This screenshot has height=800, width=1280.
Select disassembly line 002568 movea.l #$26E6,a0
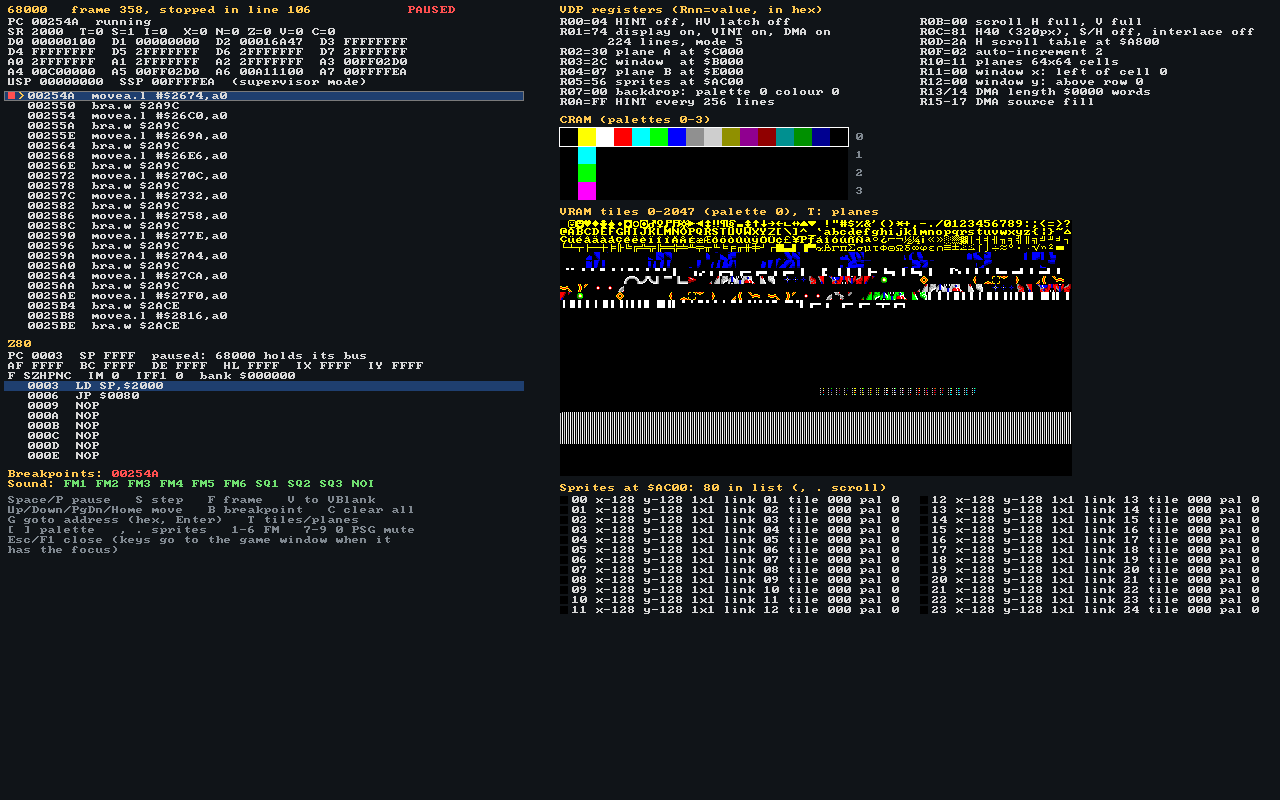pyautogui.click(x=264, y=156)
